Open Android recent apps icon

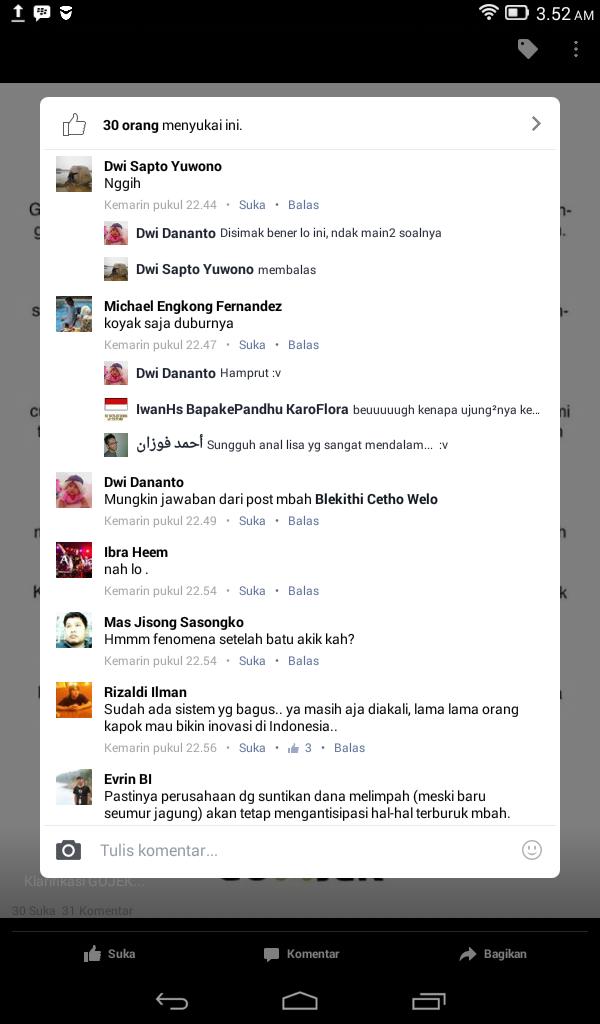coord(428,1000)
